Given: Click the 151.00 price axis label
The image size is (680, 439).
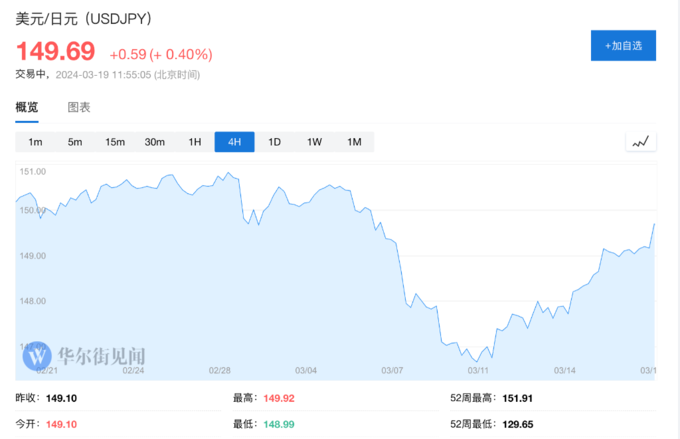Looking at the screenshot, I should 33,172.
